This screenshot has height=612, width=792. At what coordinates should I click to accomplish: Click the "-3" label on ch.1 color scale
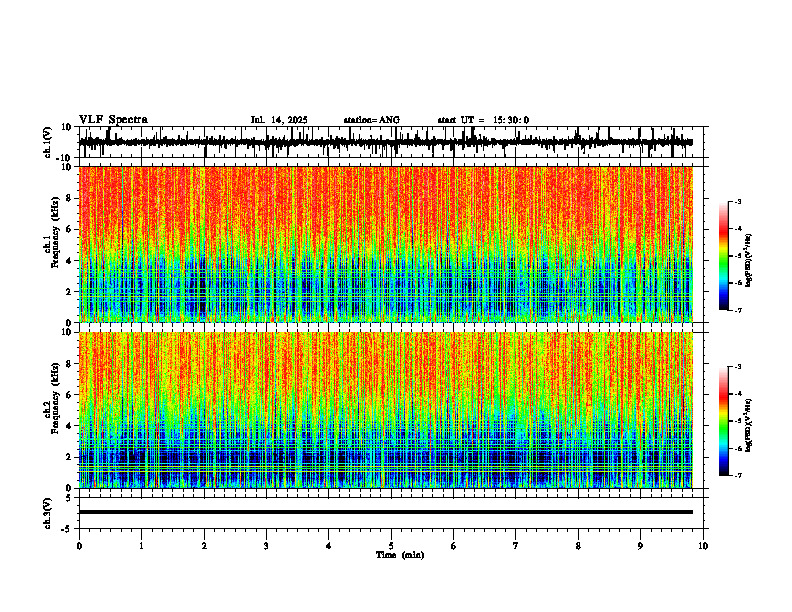(737, 201)
